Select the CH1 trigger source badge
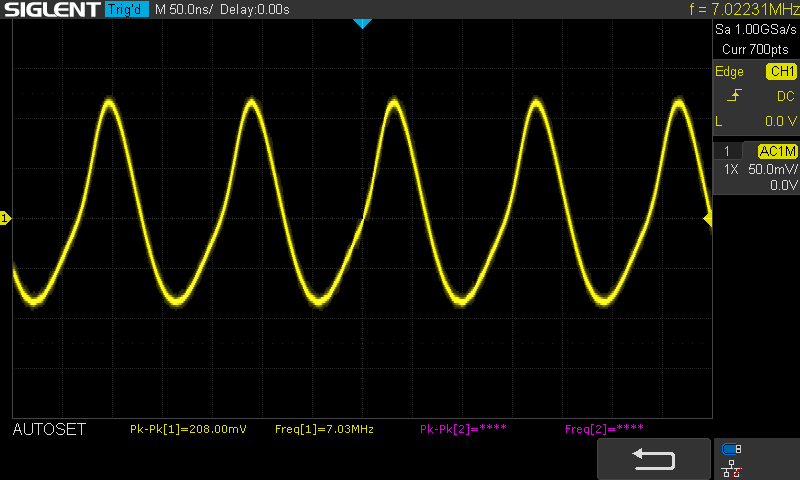The width and height of the screenshot is (800, 480). click(x=781, y=71)
